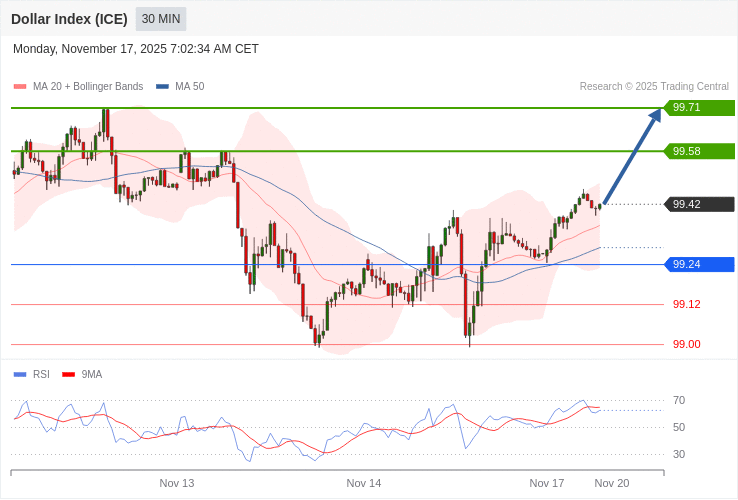
Task: Click the 30 MIN timeframe button
Action: click(x=161, y=19)
